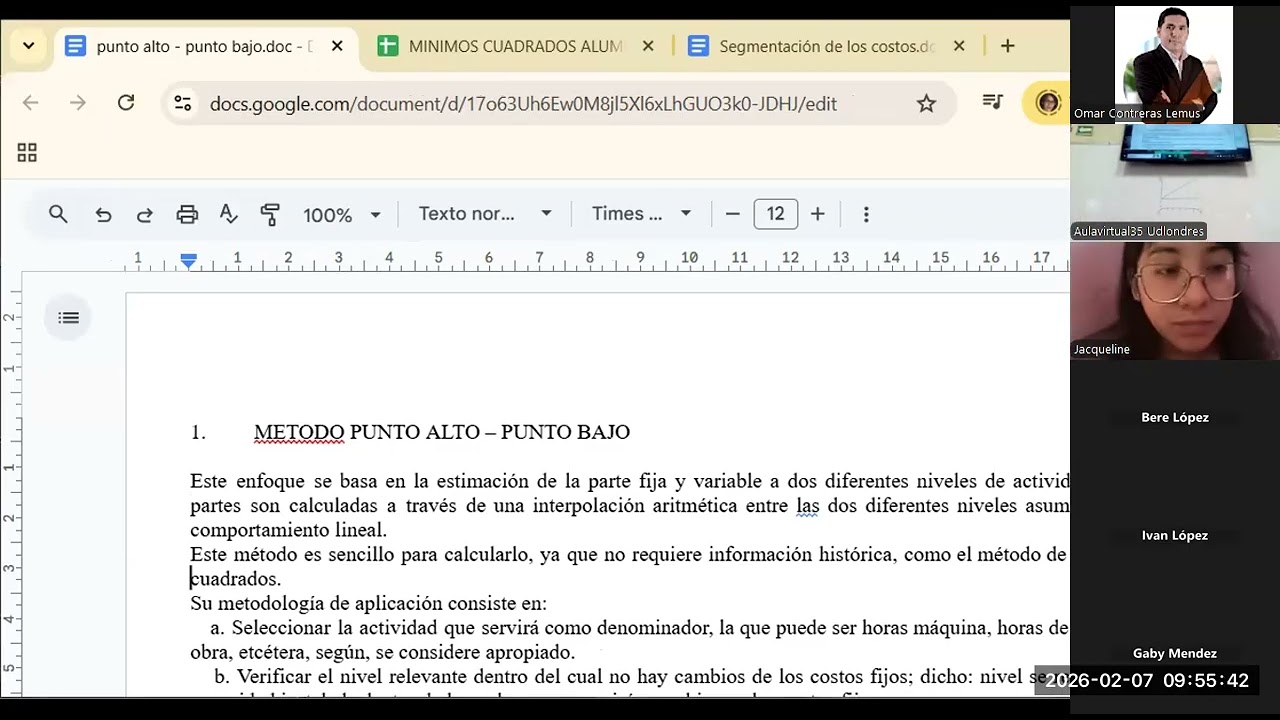Open the media controls icon

(992, 102)
